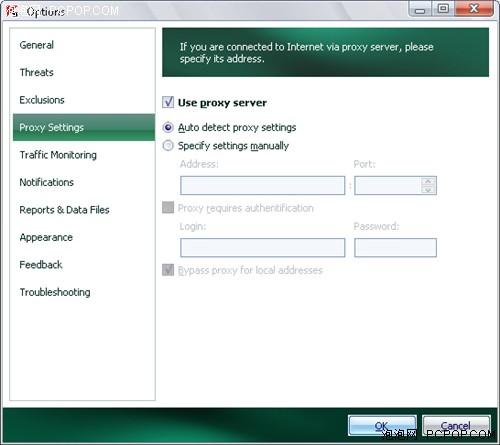
Task: Toggle Bypass proxy for local addresses
Action: click(x=168, y=270)
